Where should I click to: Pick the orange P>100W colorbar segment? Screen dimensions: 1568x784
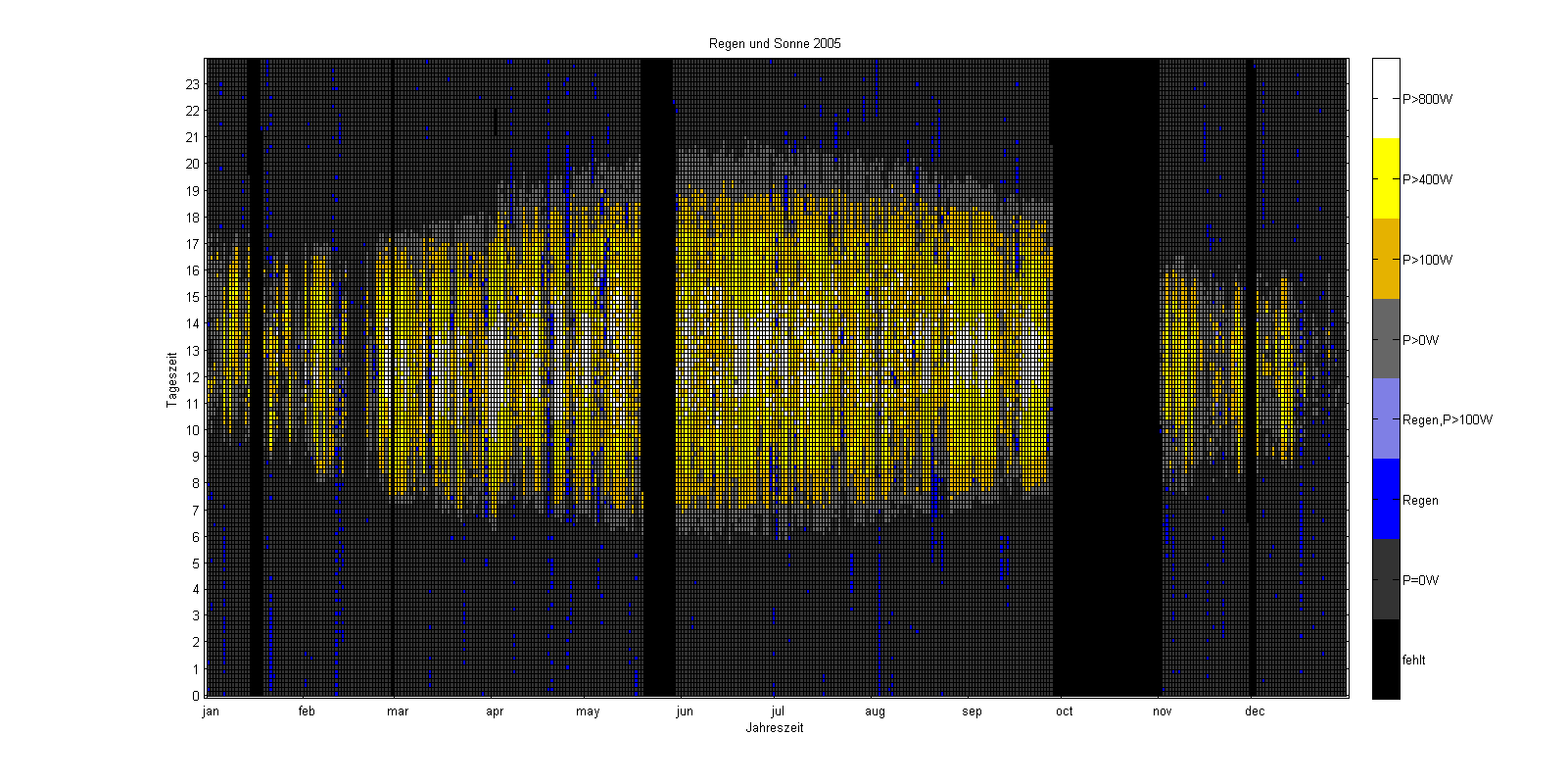[1386, 259]
